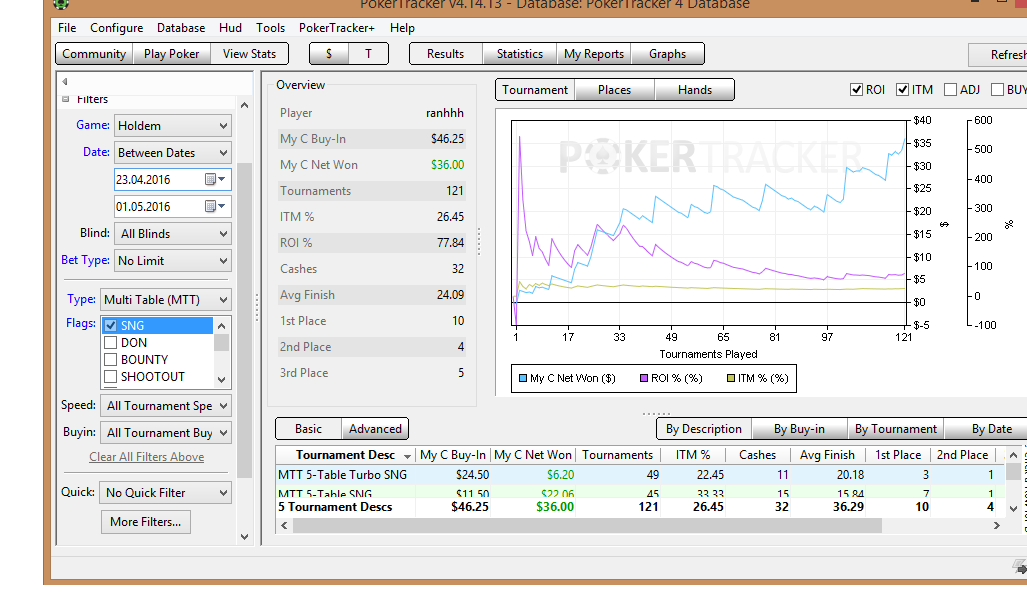The height and width of the screenshot is (614, 1027).
Task: Collapse the Filters section
Action: (66, 99)
